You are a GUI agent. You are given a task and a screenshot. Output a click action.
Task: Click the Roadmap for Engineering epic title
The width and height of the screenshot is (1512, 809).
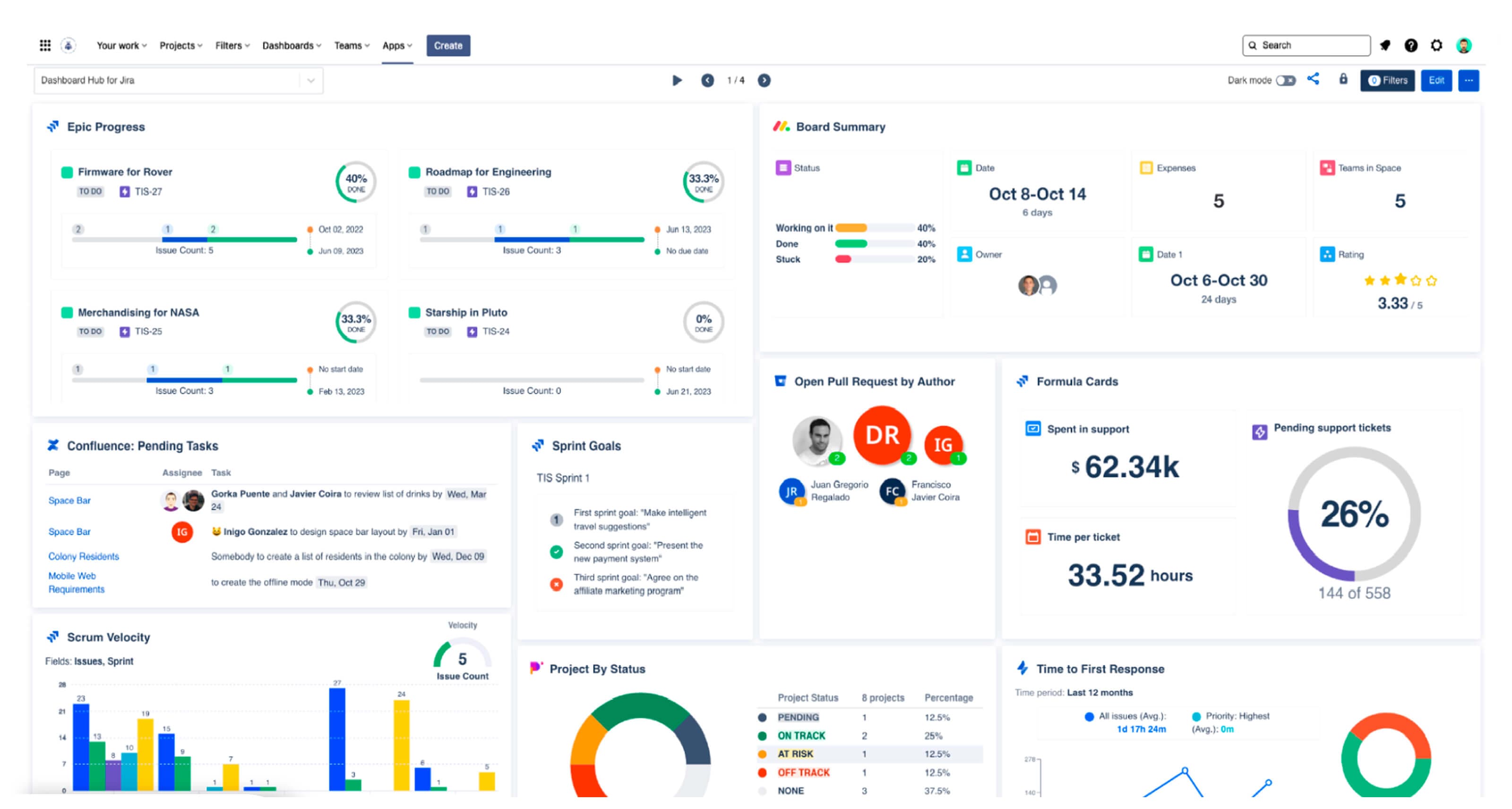(488, 172)
